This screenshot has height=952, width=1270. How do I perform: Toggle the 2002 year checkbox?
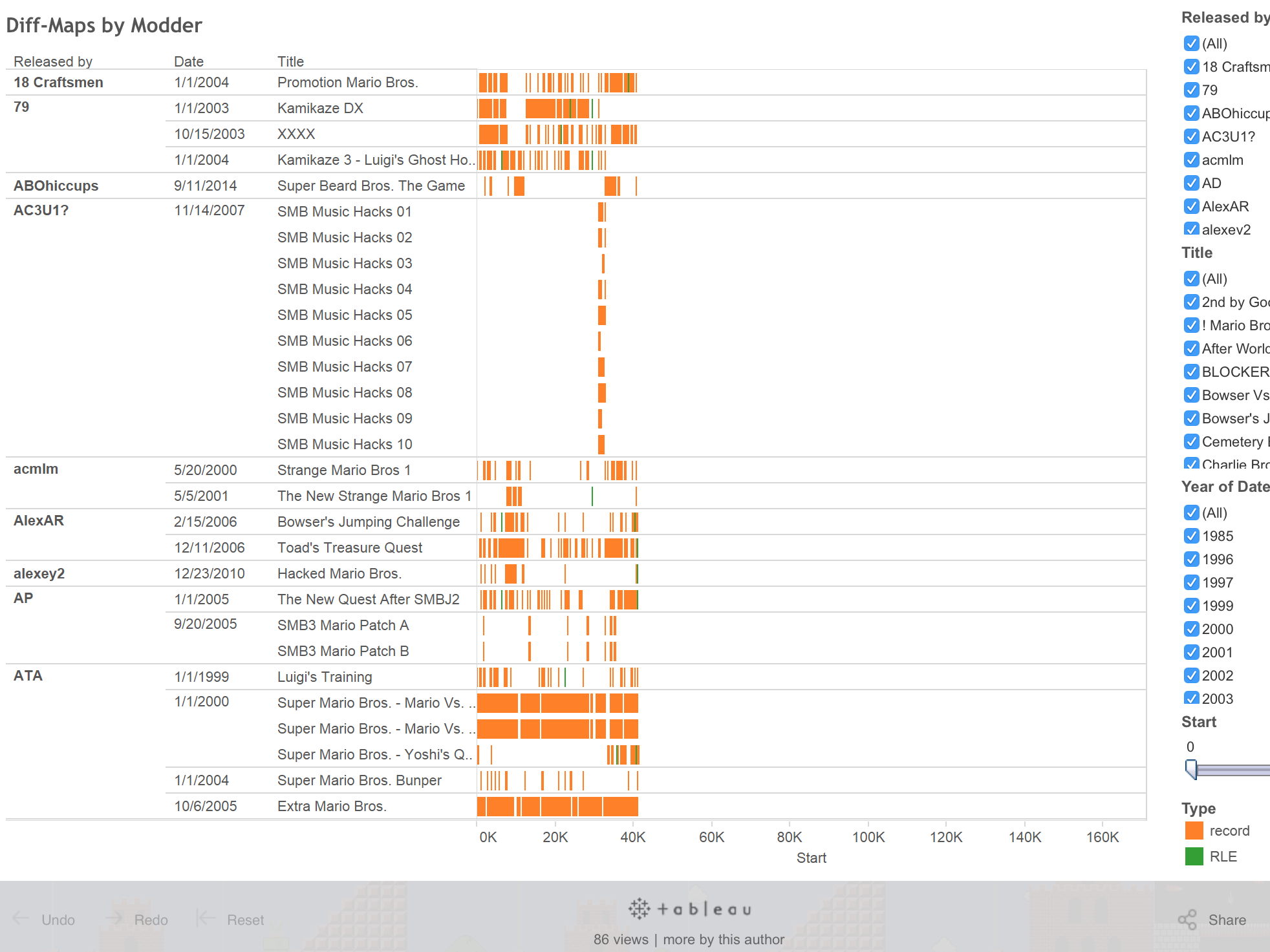tap(1191, 675)
